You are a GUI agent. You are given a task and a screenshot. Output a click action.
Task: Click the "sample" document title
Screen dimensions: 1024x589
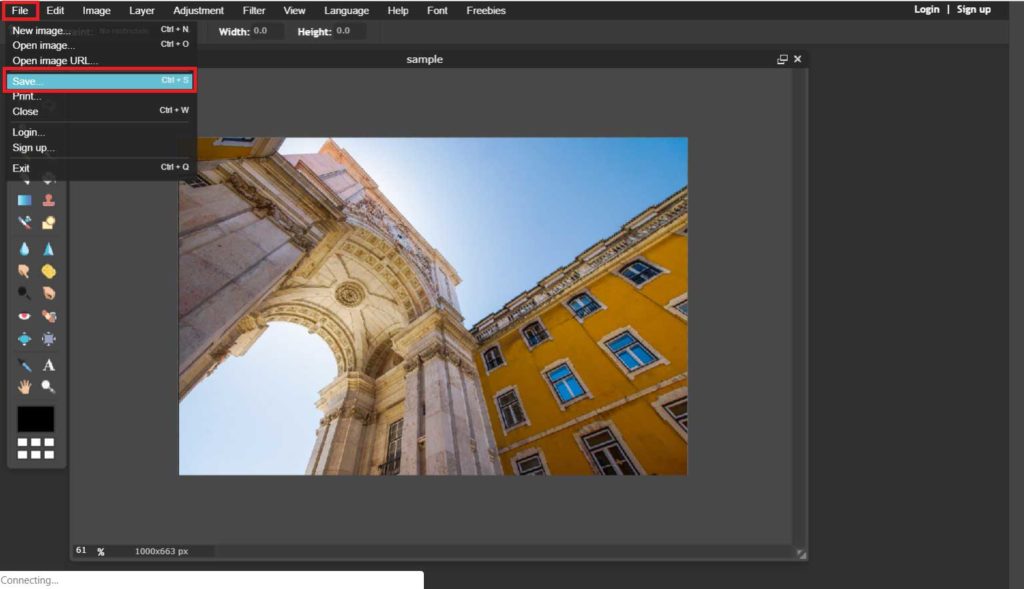click(424, 59)
